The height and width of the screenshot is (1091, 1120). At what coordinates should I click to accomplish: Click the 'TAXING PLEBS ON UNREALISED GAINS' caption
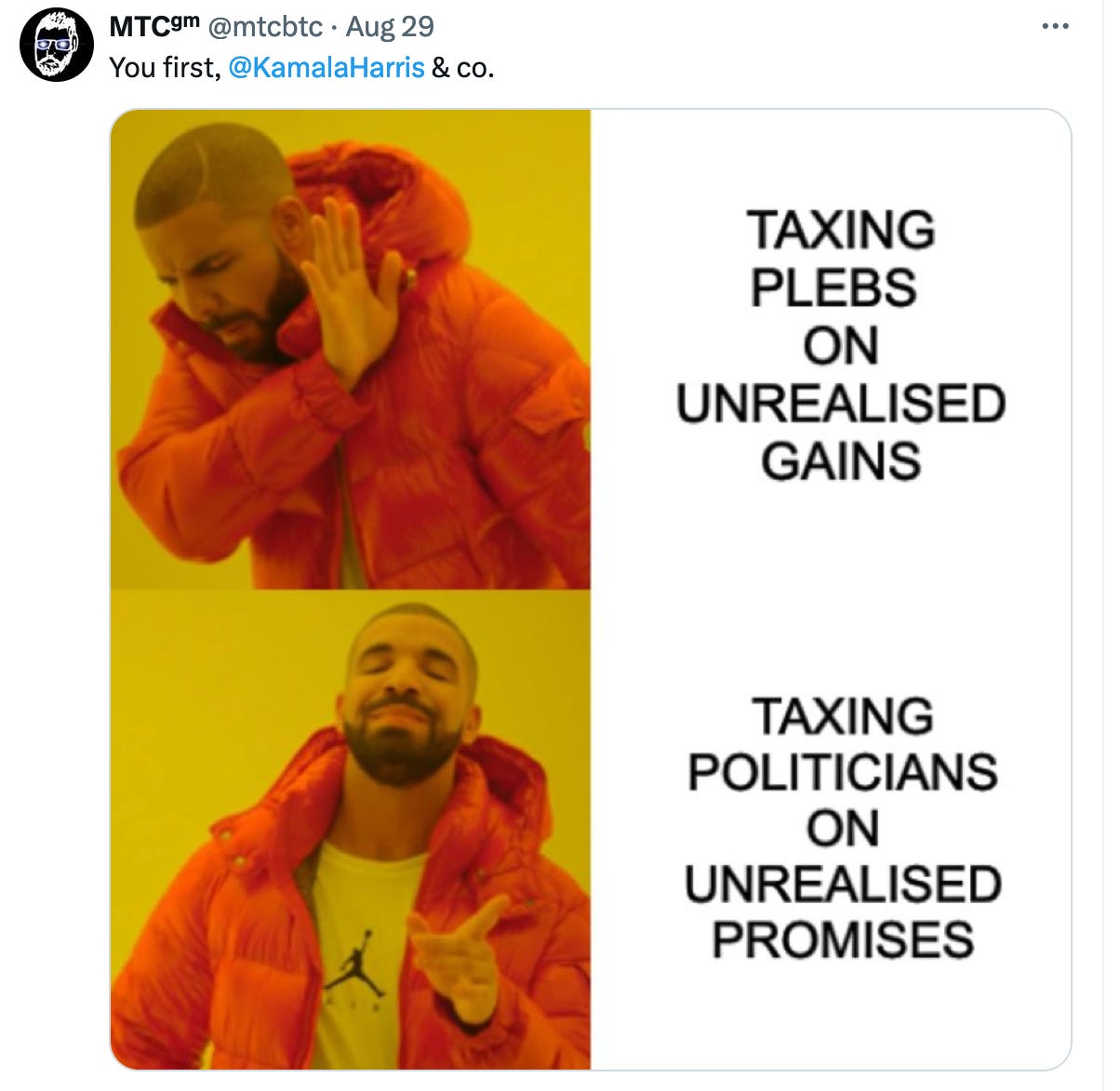pyautogui.click(x=841, y=345)
